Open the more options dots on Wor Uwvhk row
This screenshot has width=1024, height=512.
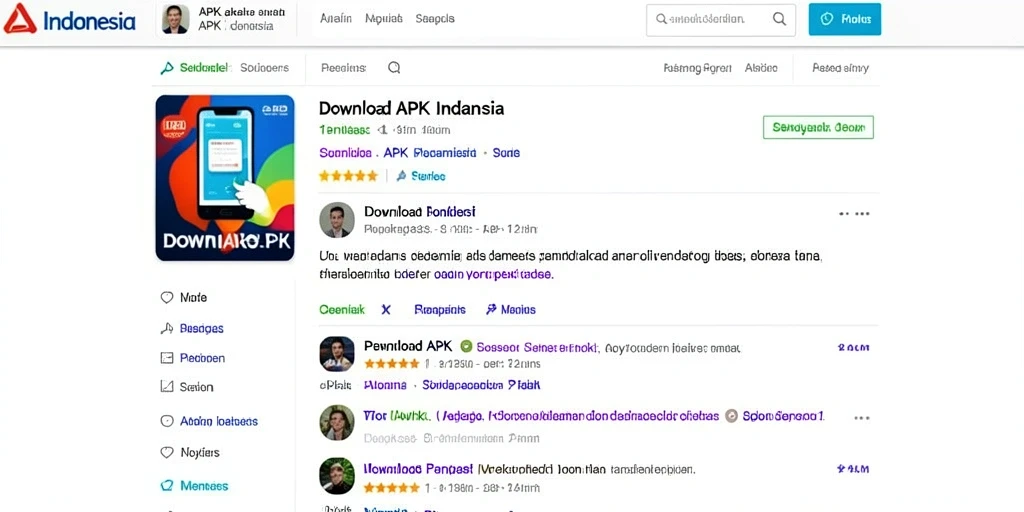[862, 418]
